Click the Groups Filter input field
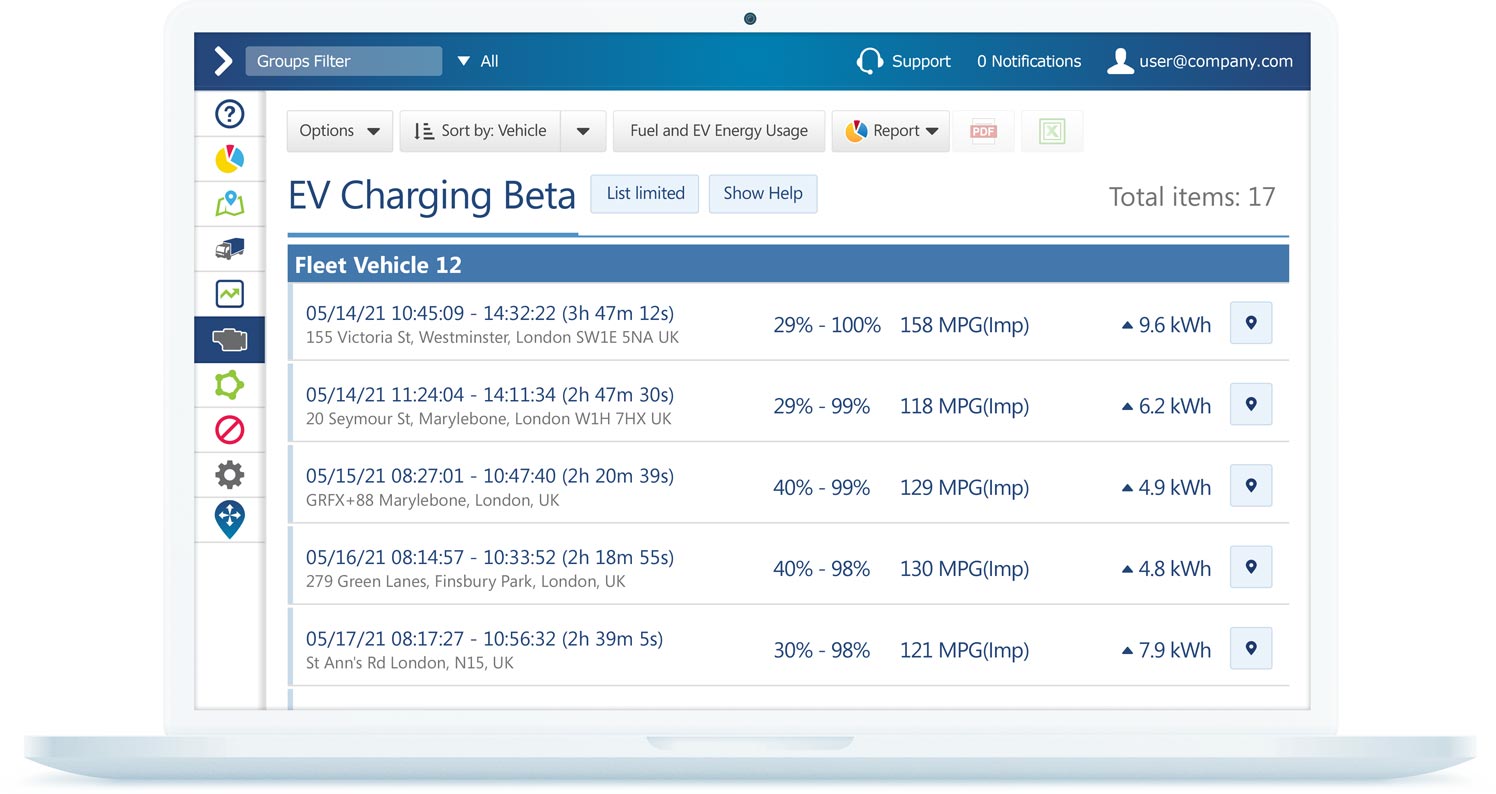 click(x=344, y=61)
